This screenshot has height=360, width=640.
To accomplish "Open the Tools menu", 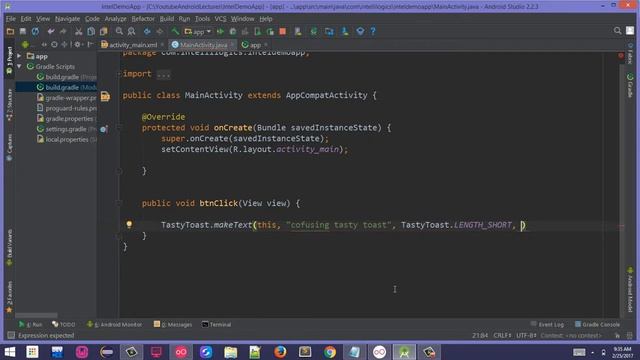I will point(202,19).
